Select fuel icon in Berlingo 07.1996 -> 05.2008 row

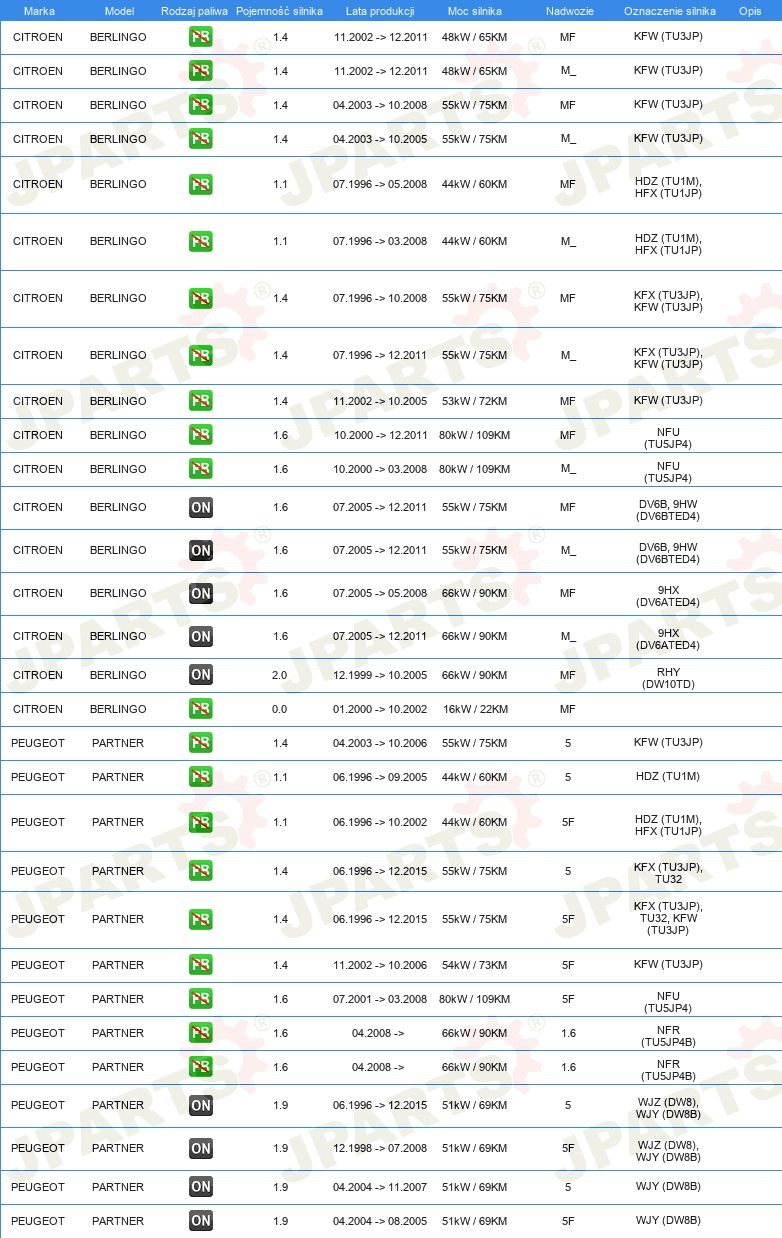[x=201, y=184]
